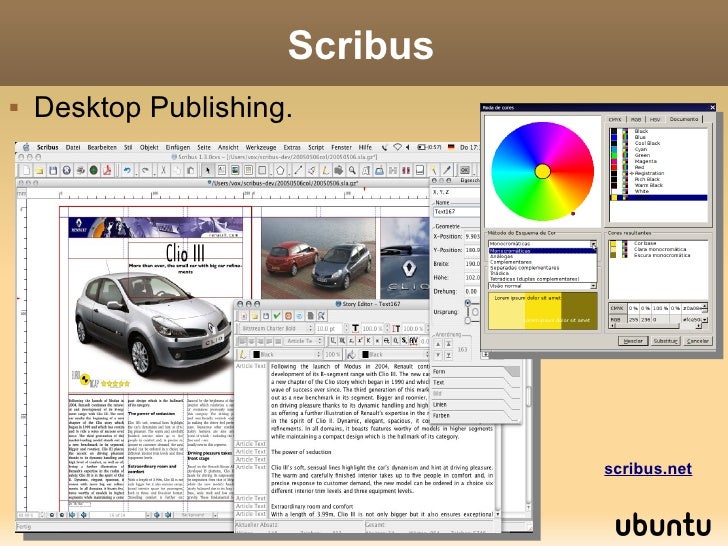728x546 pixels.
Task: Click the Apple menu icon
Action: coord(26,147)
